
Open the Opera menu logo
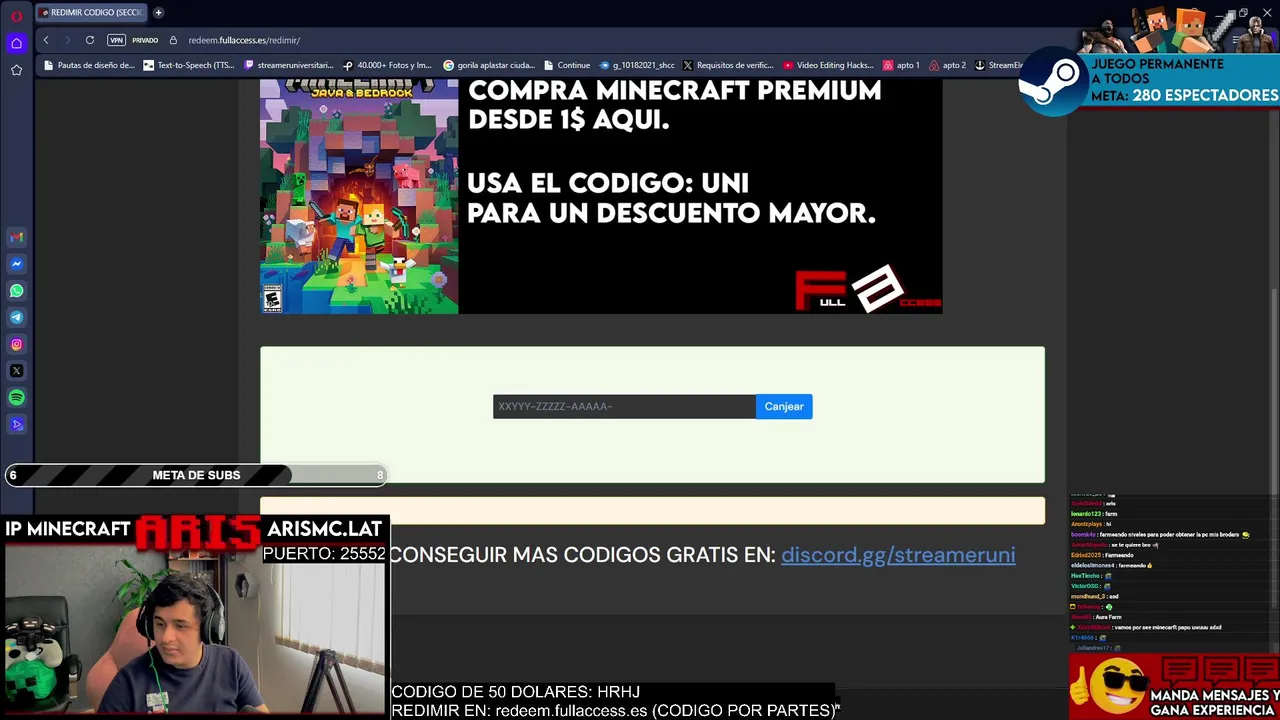point(16,16)
